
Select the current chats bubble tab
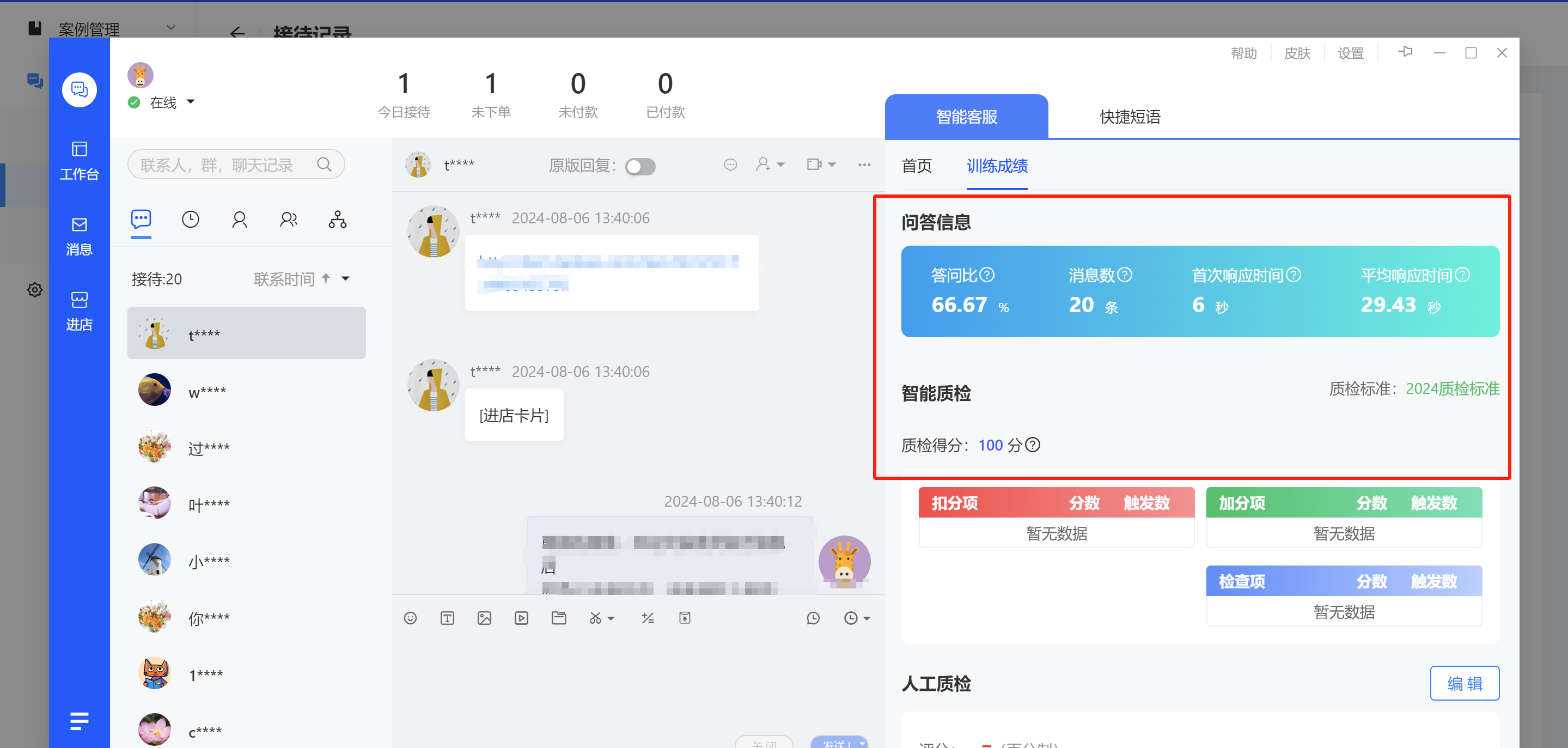pyautogui.click(x=141, y=218)
